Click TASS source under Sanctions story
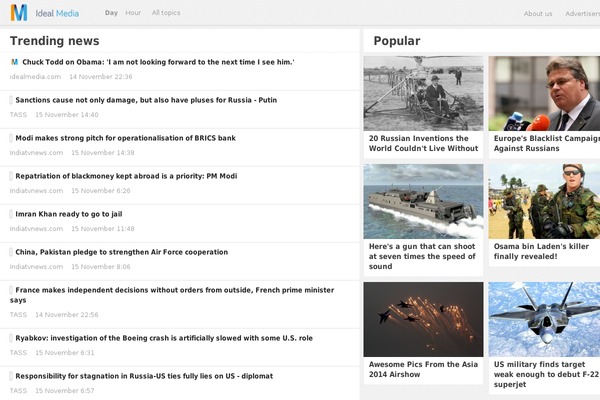The height and width of the screenshot is (400, 600). 18,114
